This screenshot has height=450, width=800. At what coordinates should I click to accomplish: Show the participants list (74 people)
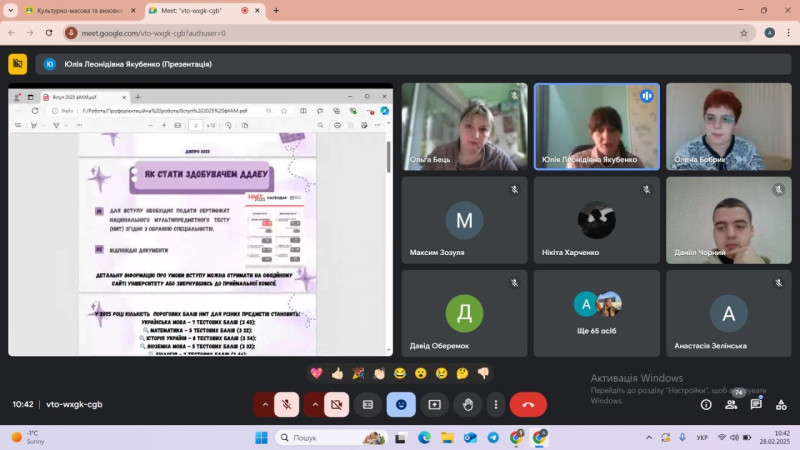click(x=731, y=404)
